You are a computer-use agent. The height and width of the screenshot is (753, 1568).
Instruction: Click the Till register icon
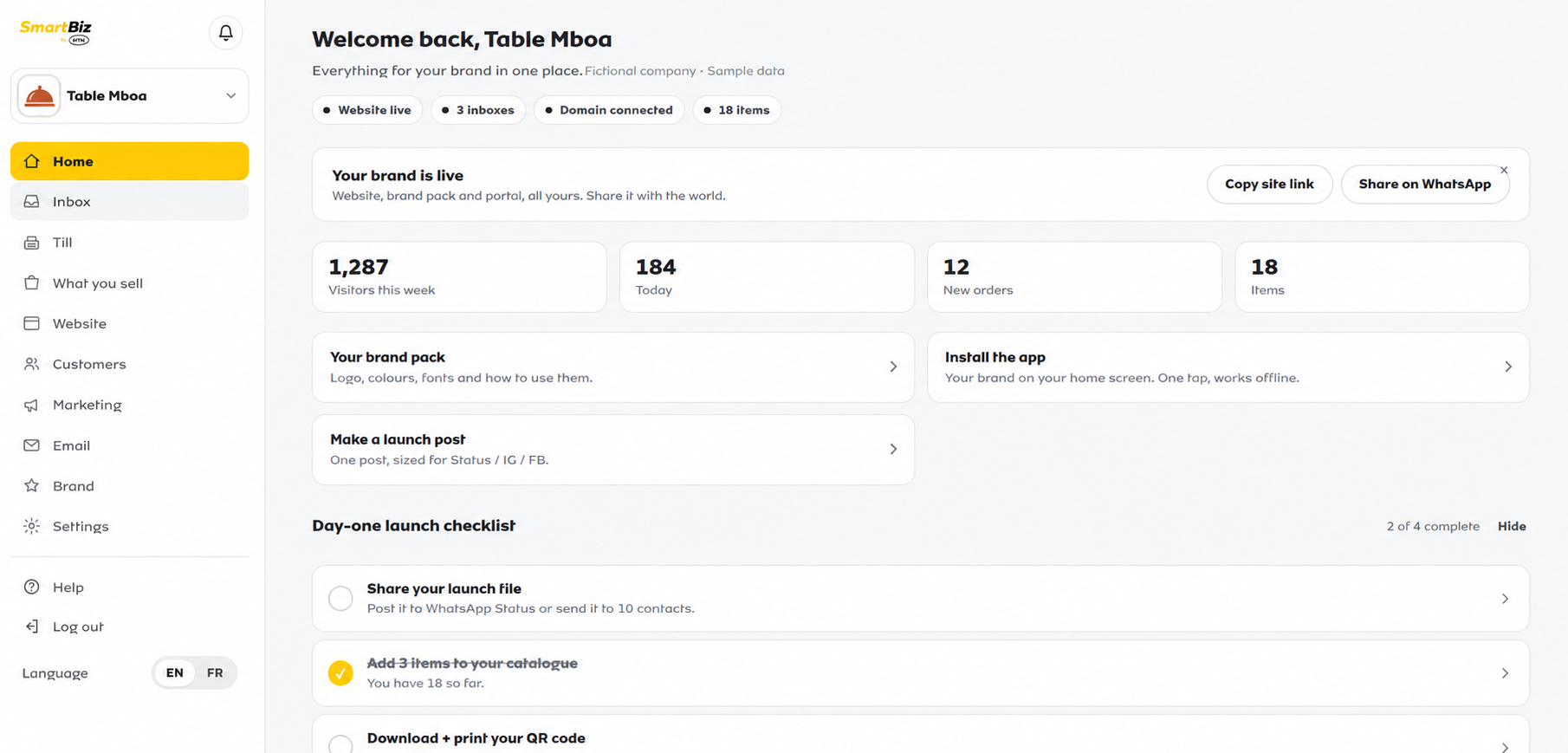click(x=32, y=243)
